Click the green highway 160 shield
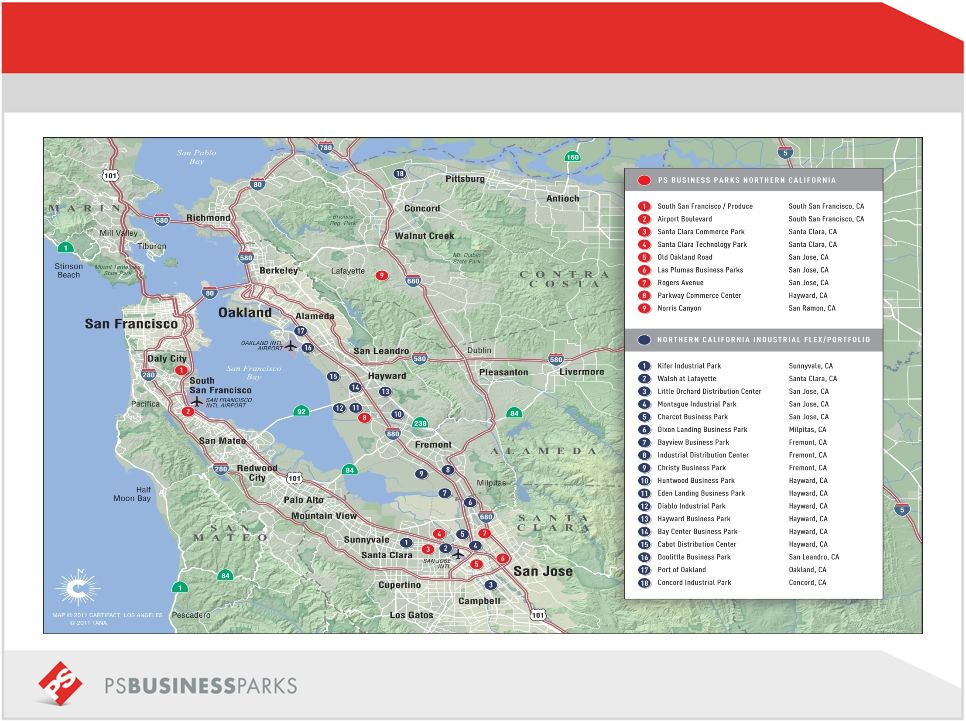This screenshot has height=721, width=966. (572, 157)
